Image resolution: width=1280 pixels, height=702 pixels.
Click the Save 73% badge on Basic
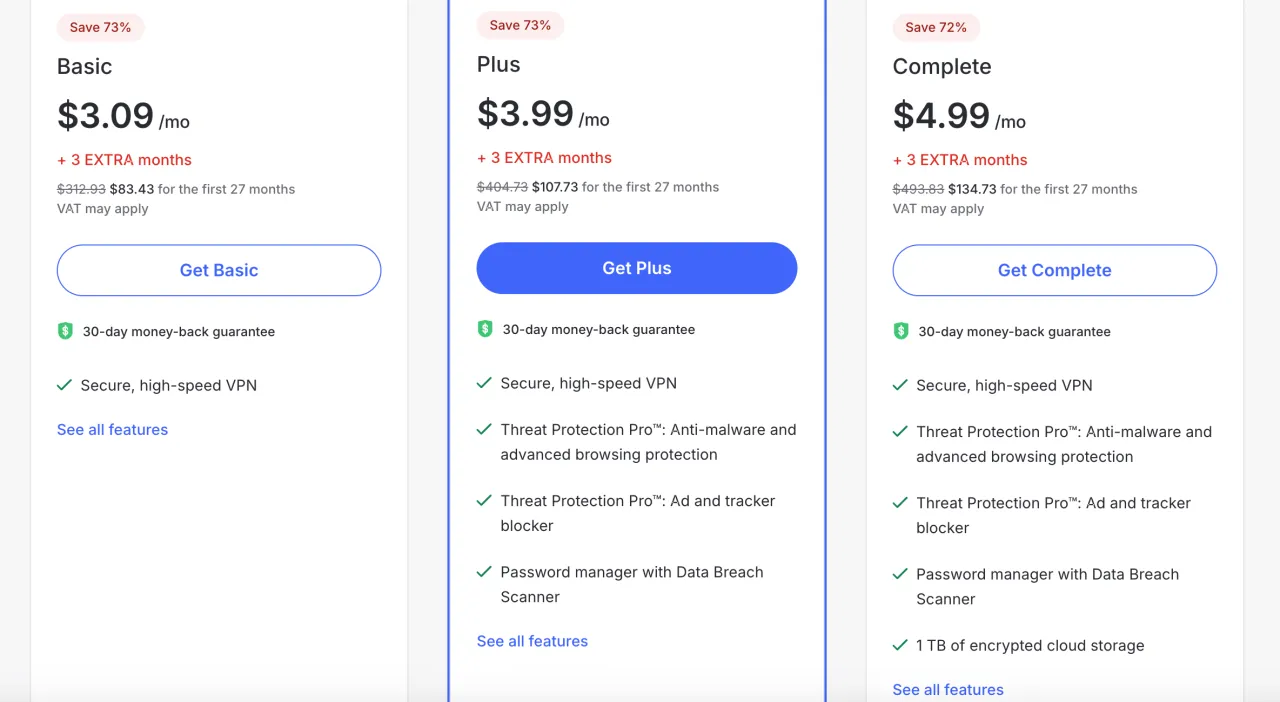pos(100,27)
